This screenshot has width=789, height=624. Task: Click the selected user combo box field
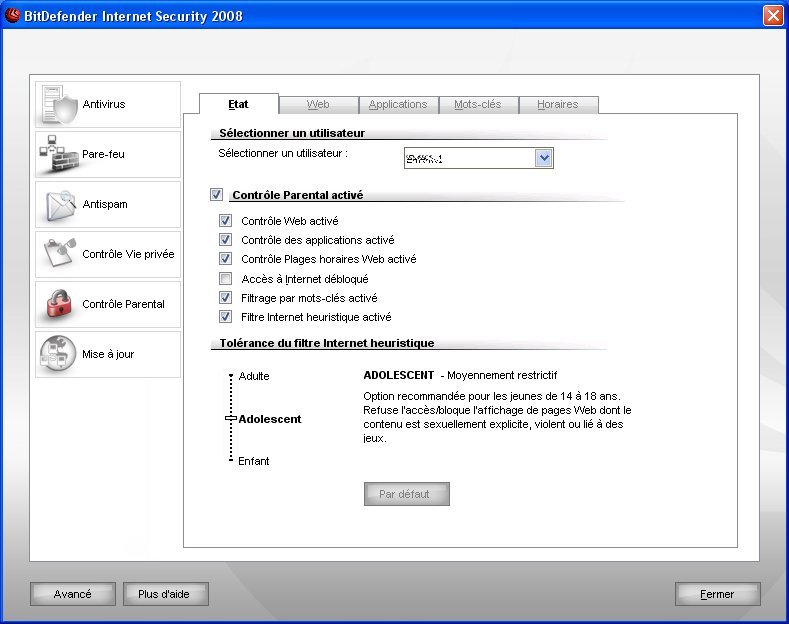(x=479, y=158)
